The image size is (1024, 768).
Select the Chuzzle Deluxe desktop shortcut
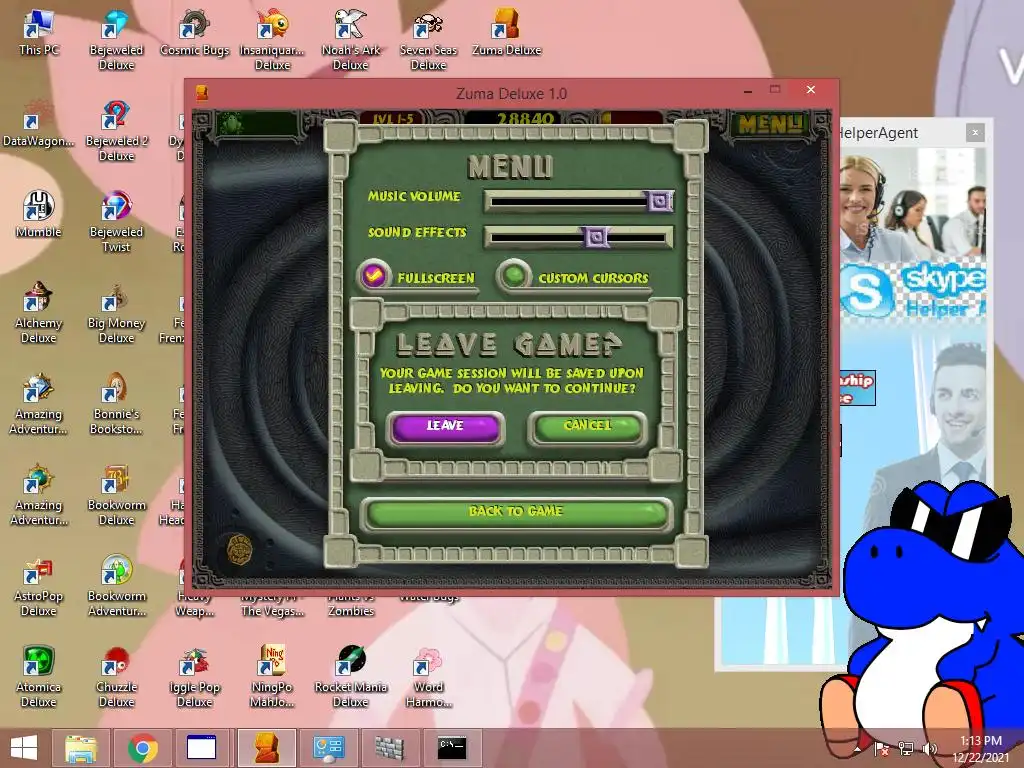pos(116,677)
